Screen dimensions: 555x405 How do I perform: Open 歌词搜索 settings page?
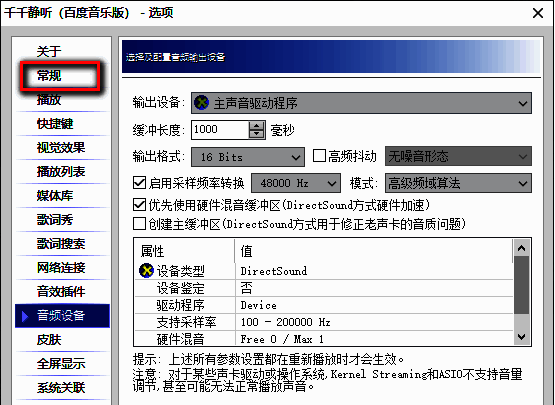61,244
